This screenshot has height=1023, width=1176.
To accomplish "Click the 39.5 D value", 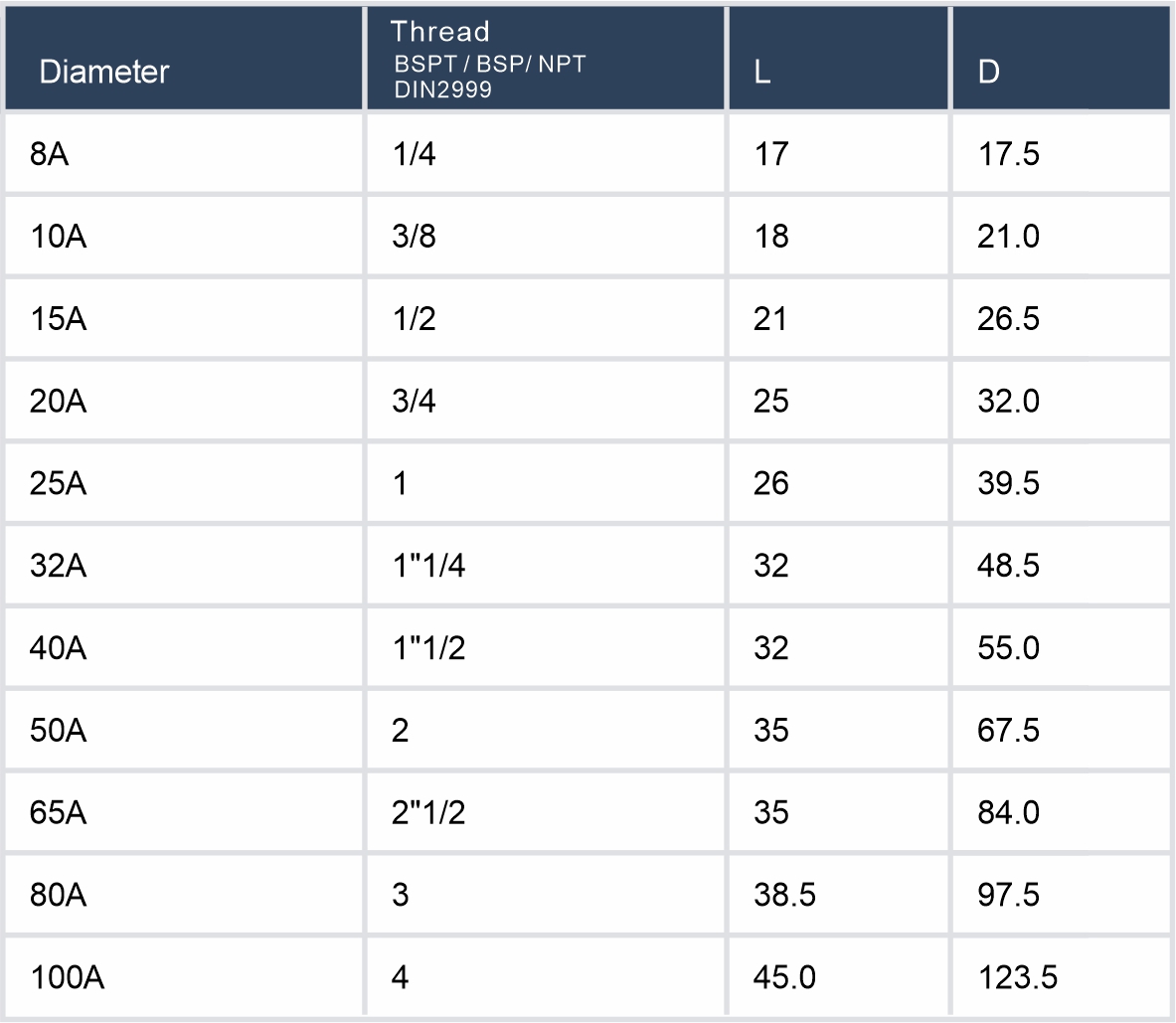I will (1008, 484).
